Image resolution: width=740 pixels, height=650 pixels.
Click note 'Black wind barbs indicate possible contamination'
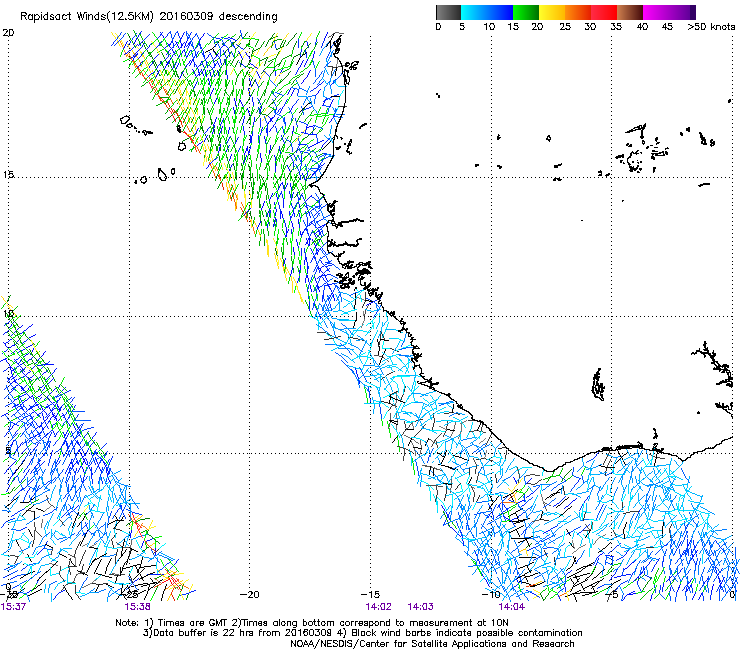click(x=466, y=633)
